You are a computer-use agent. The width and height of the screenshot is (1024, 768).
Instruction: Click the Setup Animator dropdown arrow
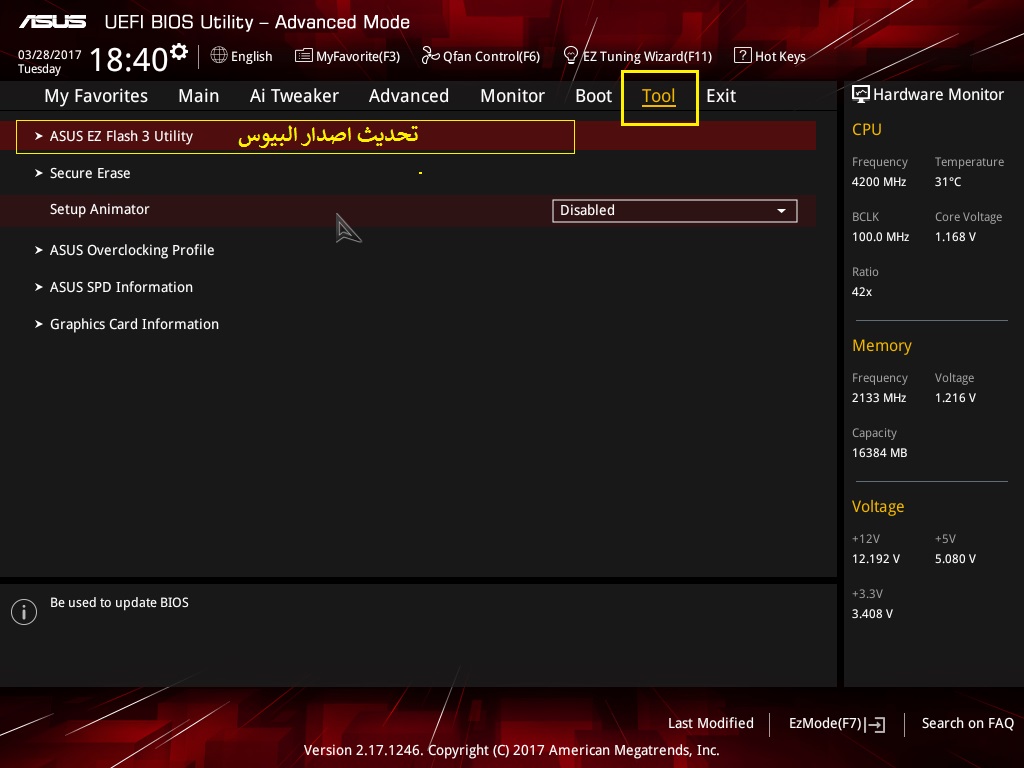click(x=781, y=211)
